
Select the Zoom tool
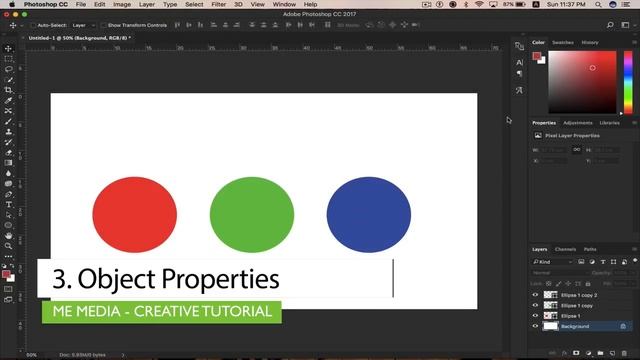(x=8, y=246)
